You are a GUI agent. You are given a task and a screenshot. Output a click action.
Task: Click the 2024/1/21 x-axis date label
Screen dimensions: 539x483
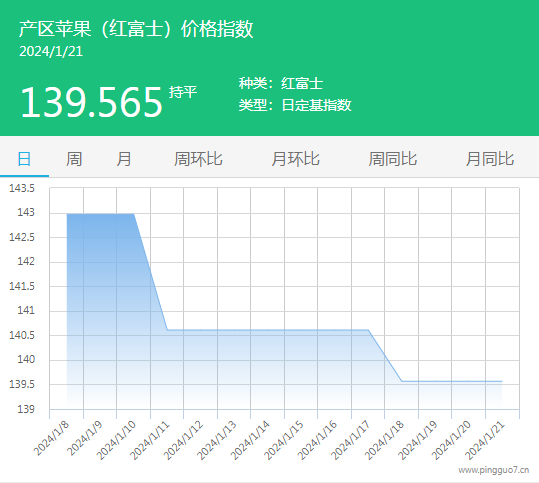[485, 440]
